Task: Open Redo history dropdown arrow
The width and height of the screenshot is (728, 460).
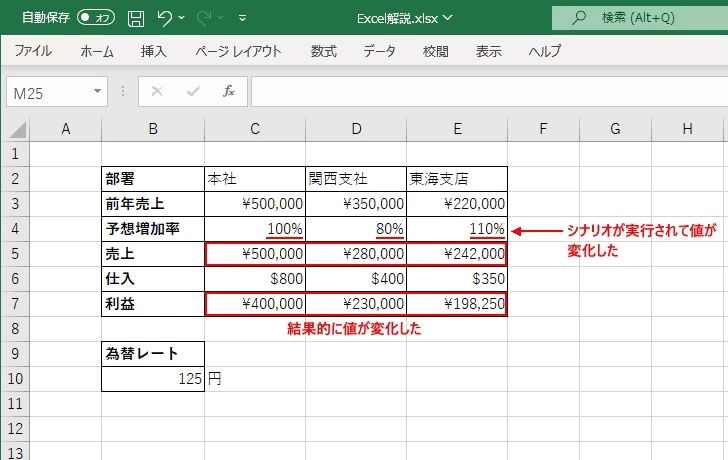Action: pos(221,18)
